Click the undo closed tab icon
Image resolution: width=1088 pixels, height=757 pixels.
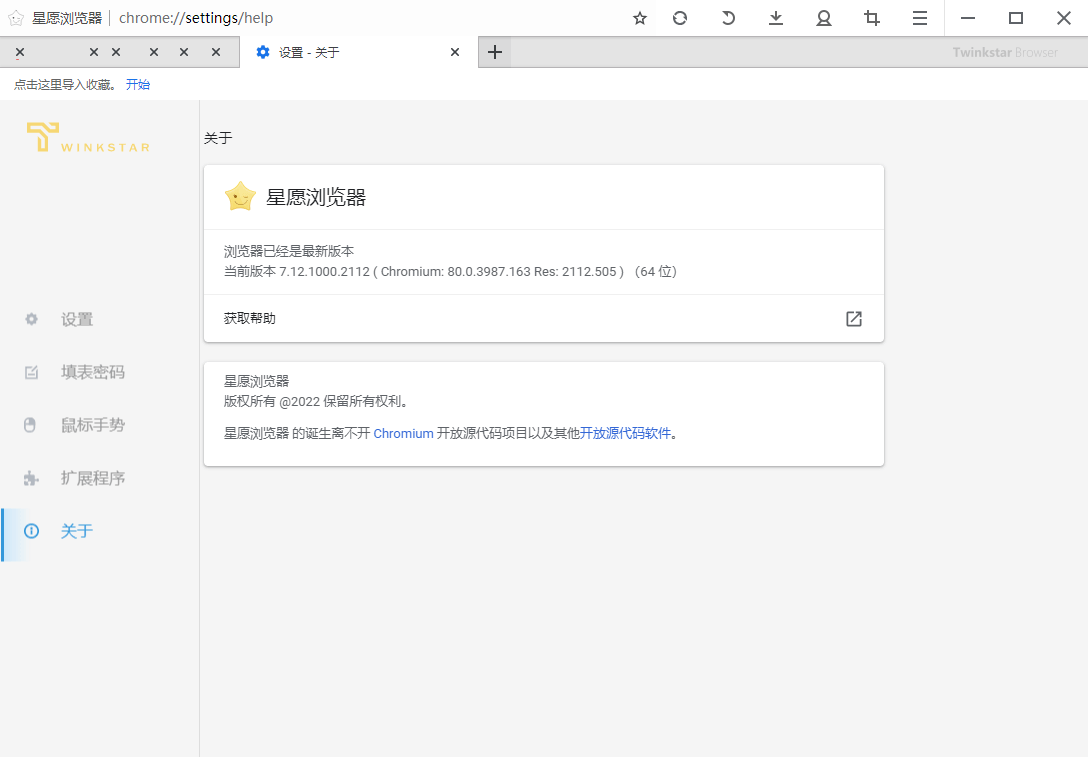728,18
